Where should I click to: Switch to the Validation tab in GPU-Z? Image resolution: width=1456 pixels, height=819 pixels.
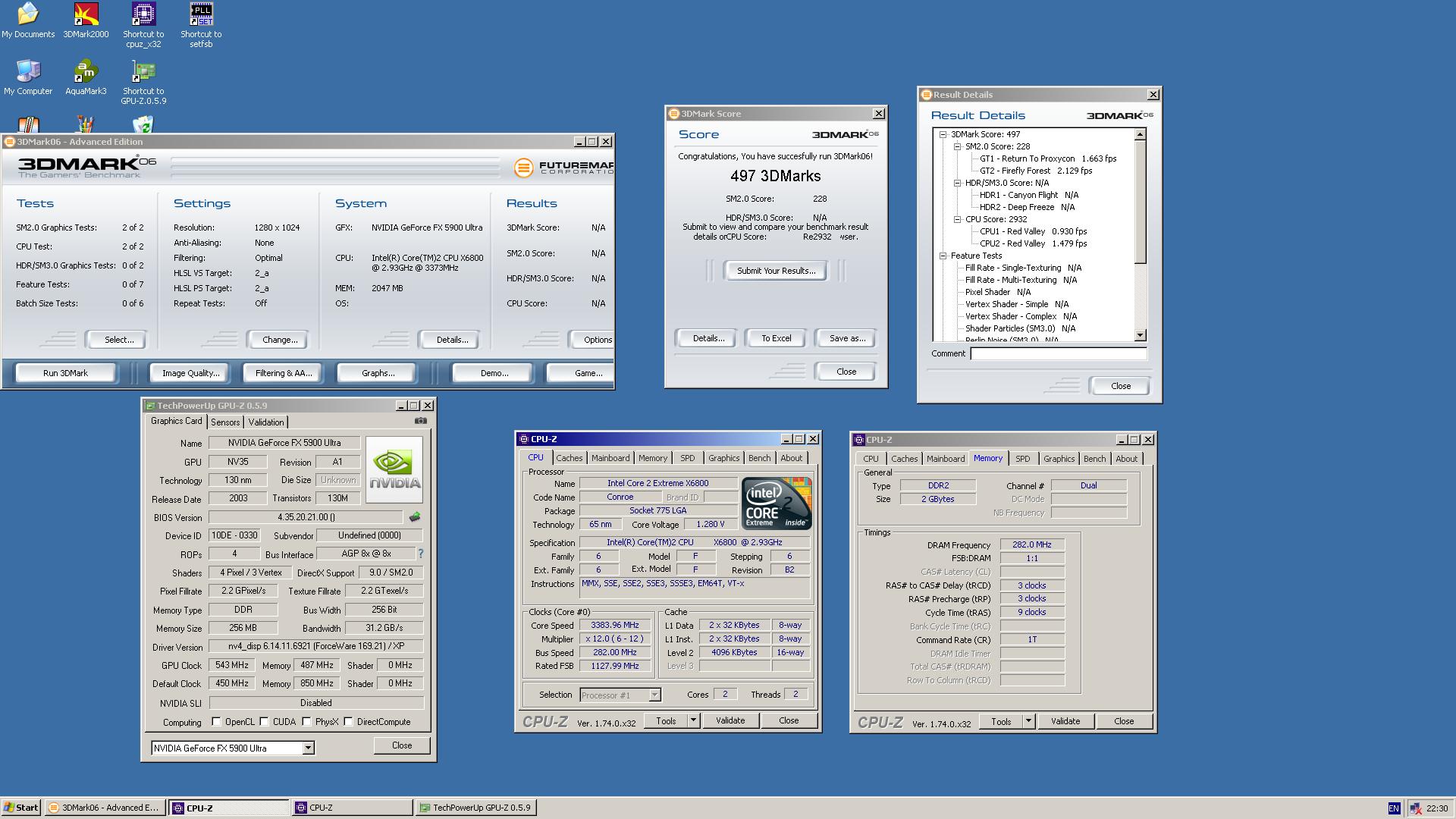[x=266, y=422]
